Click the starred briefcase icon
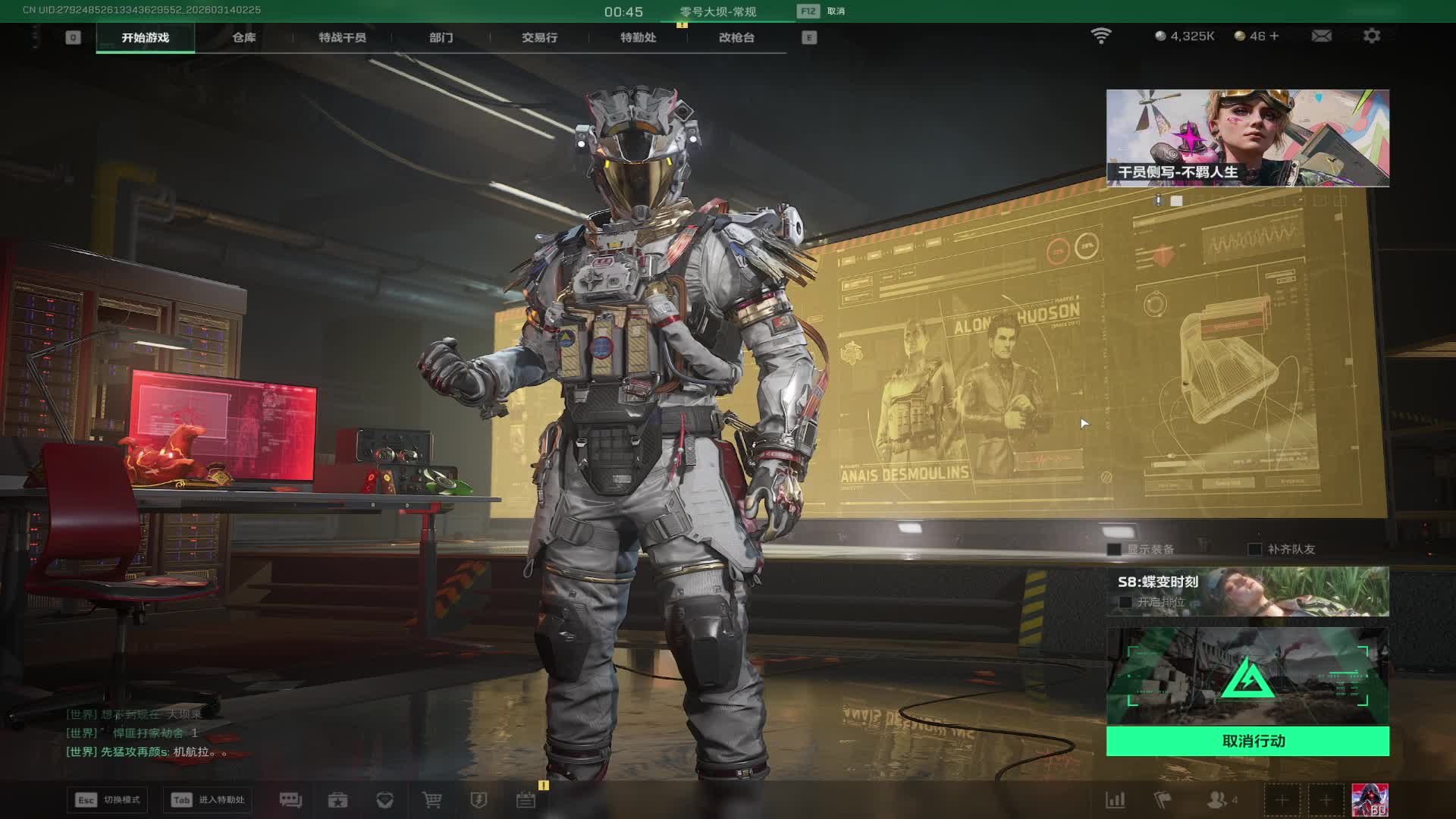Image resolution: width=1456 pixels, height=819 pixels. [337, 800]
